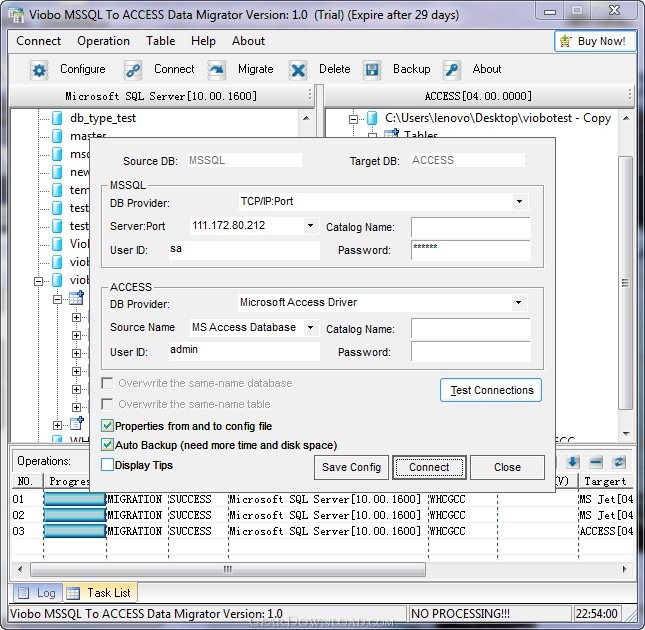Viewport: 645px width, 630px height.
Task: Select the db_type_test database icon
Action: [x=57, y=118]
